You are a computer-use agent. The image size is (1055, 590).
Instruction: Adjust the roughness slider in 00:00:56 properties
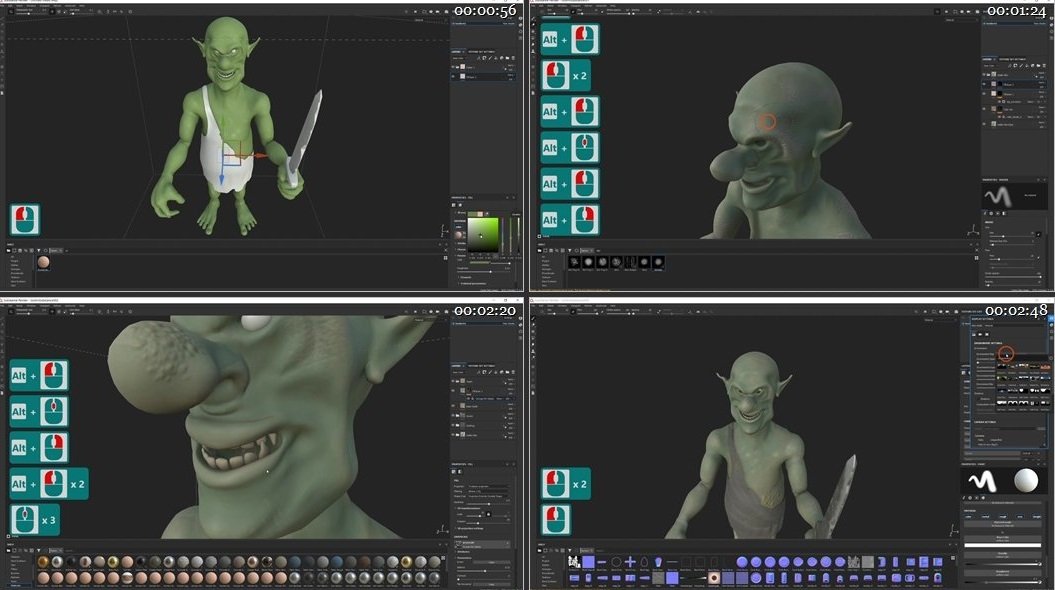(483, 272)
